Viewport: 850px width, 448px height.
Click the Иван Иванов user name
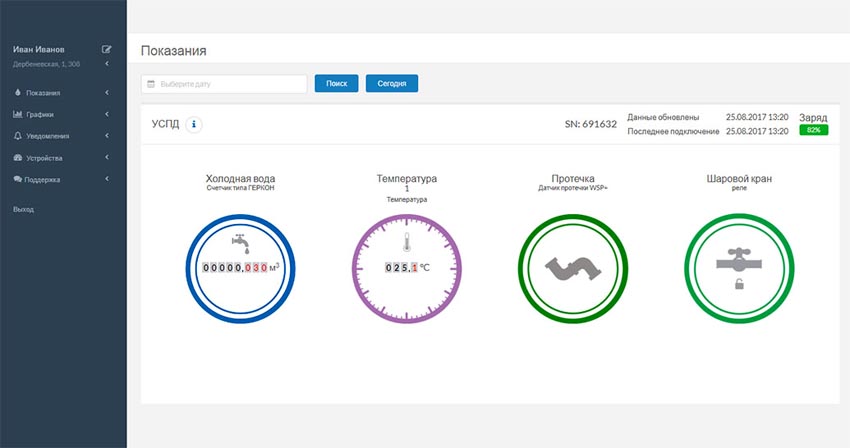tap(38, 49)
